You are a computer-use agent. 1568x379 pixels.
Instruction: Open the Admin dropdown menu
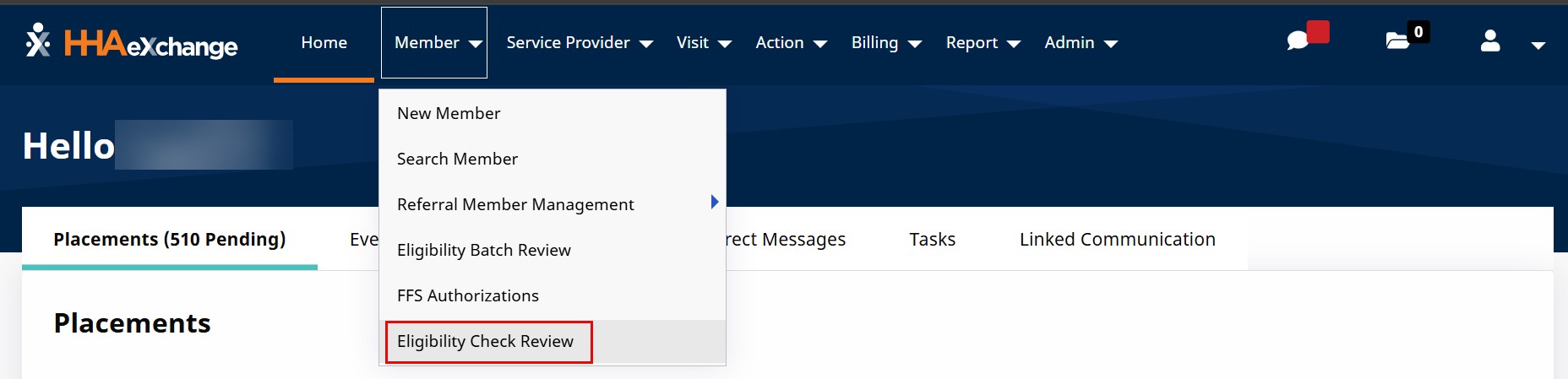coord(1081,43)
